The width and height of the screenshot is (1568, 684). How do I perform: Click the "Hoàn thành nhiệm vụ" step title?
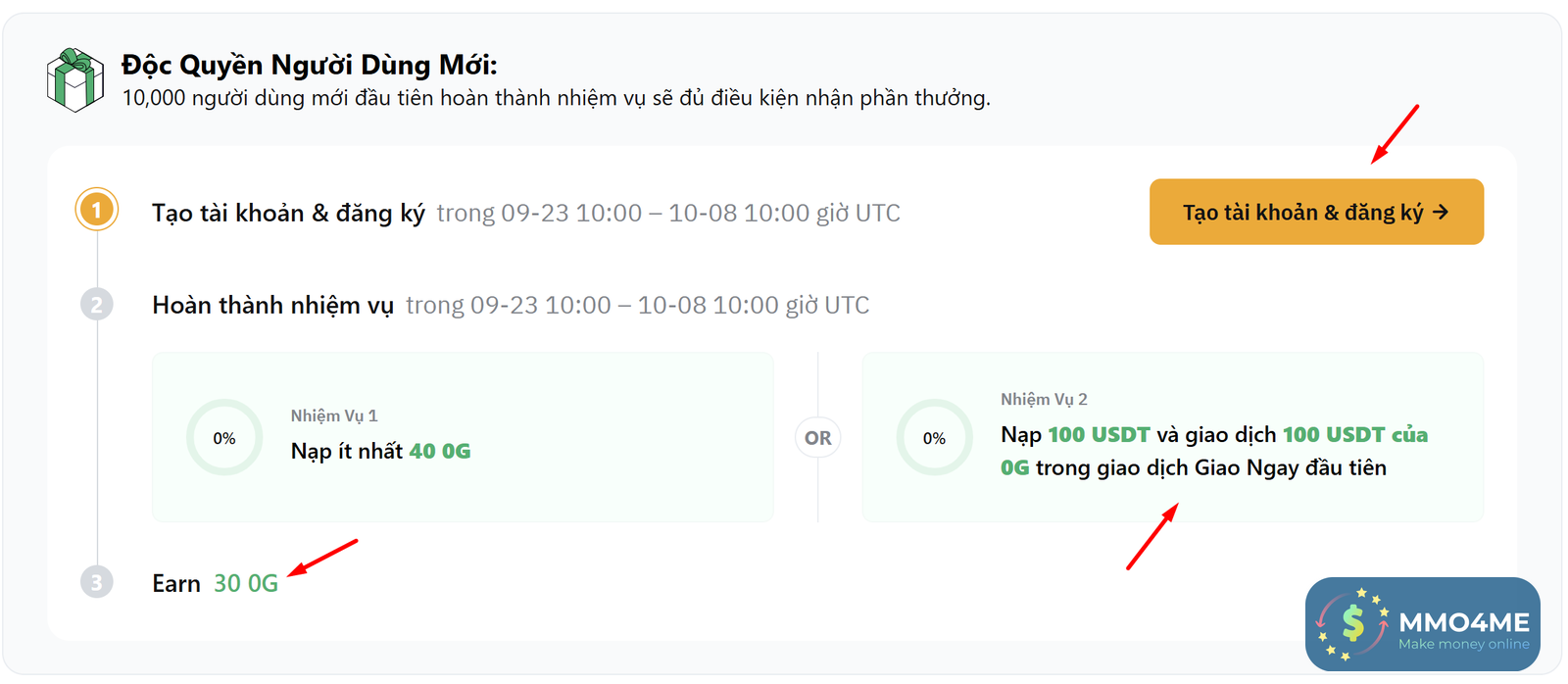272,305
